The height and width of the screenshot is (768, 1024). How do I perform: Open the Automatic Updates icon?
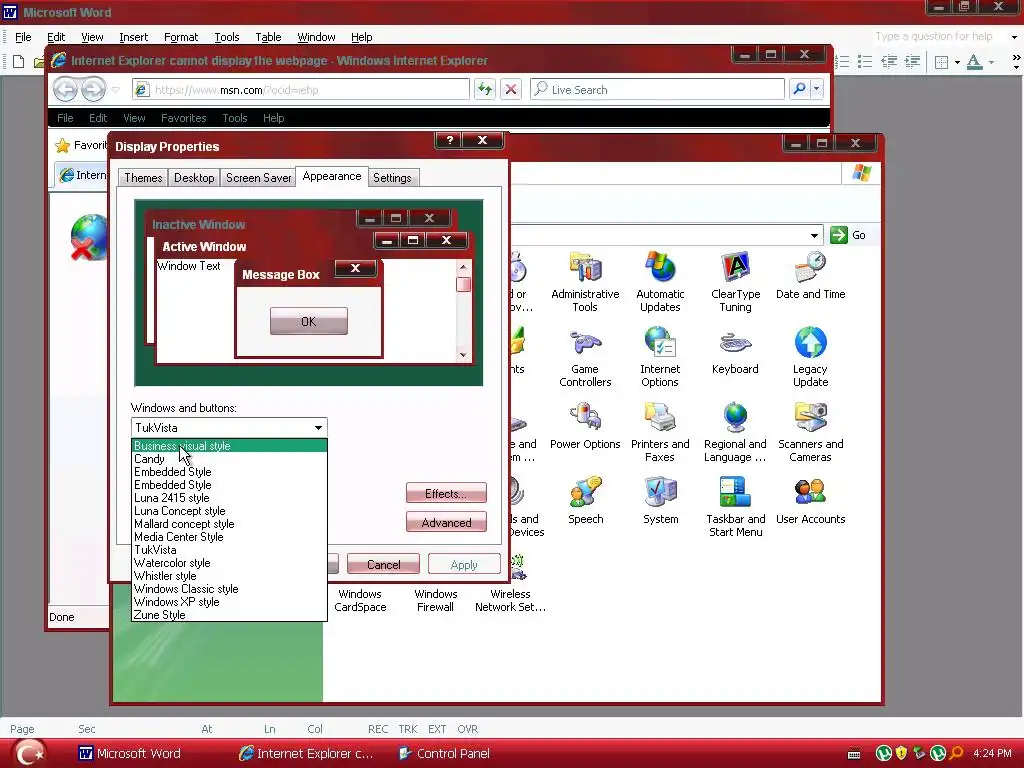[660, 282]
